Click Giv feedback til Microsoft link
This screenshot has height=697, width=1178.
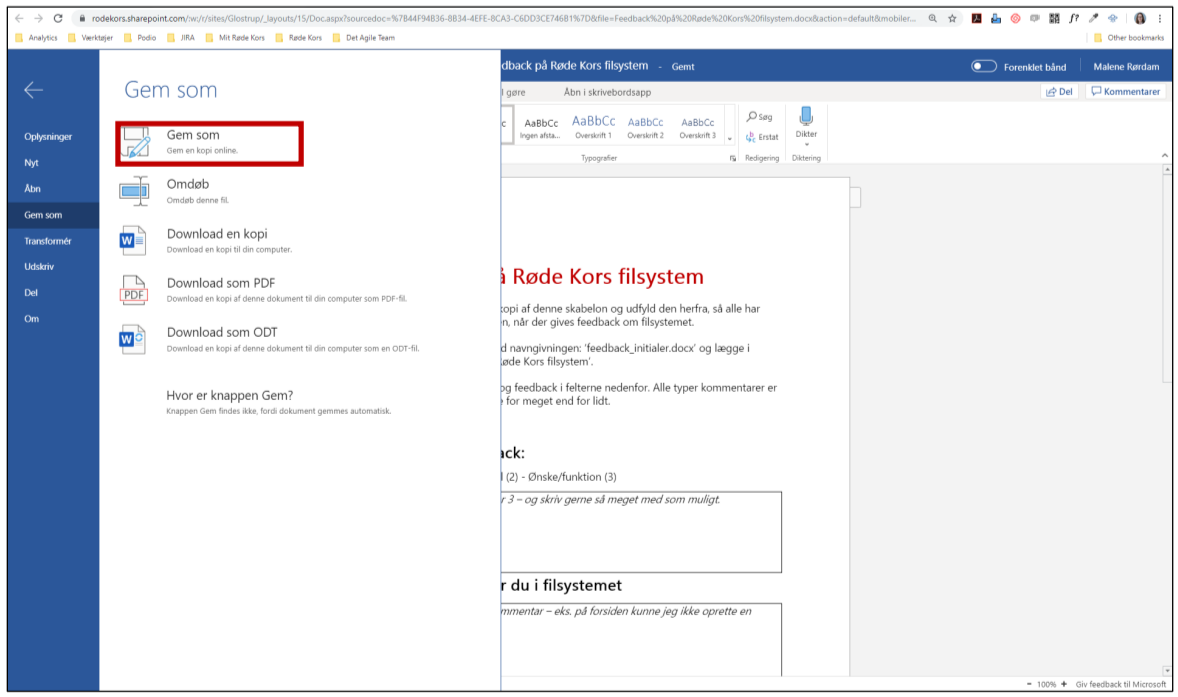1121,684
